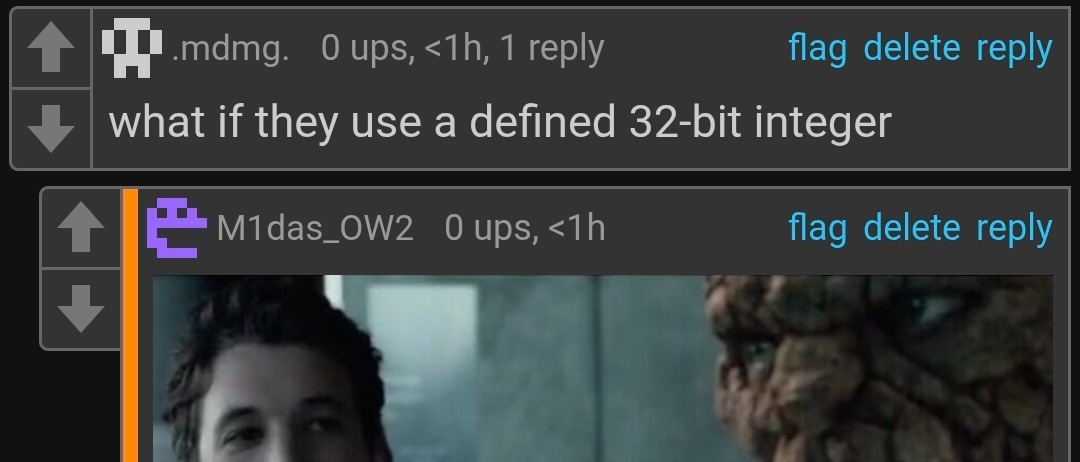
Task: Click M1das_OW2's '0 ups, <1h' info
Action: pyautogui.click(x=525, y=229)
